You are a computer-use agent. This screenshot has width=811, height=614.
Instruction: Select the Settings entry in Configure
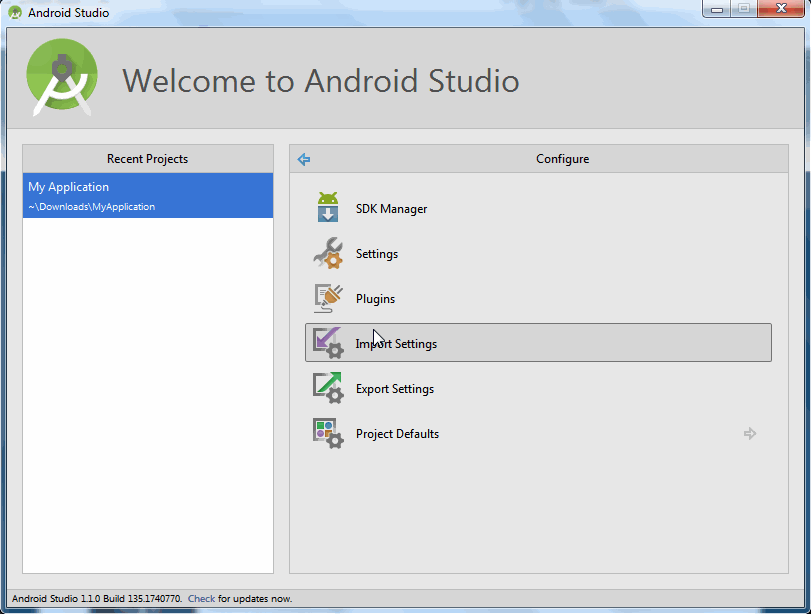[377, 253]
